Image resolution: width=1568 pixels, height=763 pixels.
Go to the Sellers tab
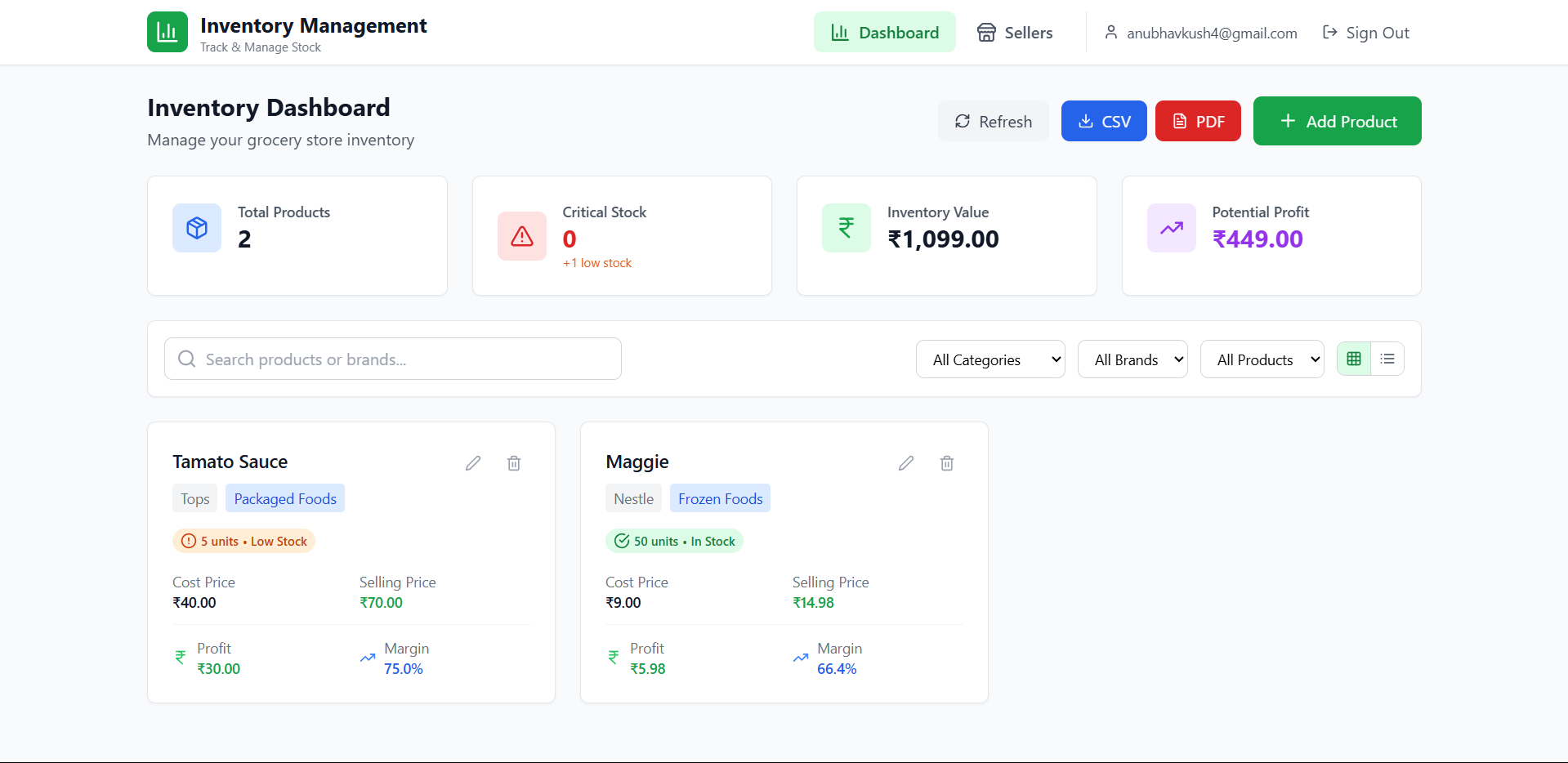tap(1015, 32)
